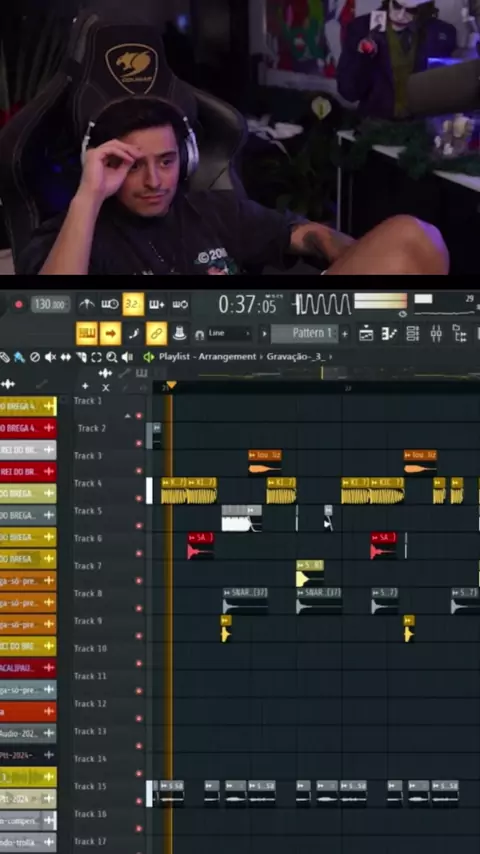Expand arrow after Gravação-_3_ breadcrumb
Image resolution: width=480 pixels, height=854 pixels.
tap(330, 357)
